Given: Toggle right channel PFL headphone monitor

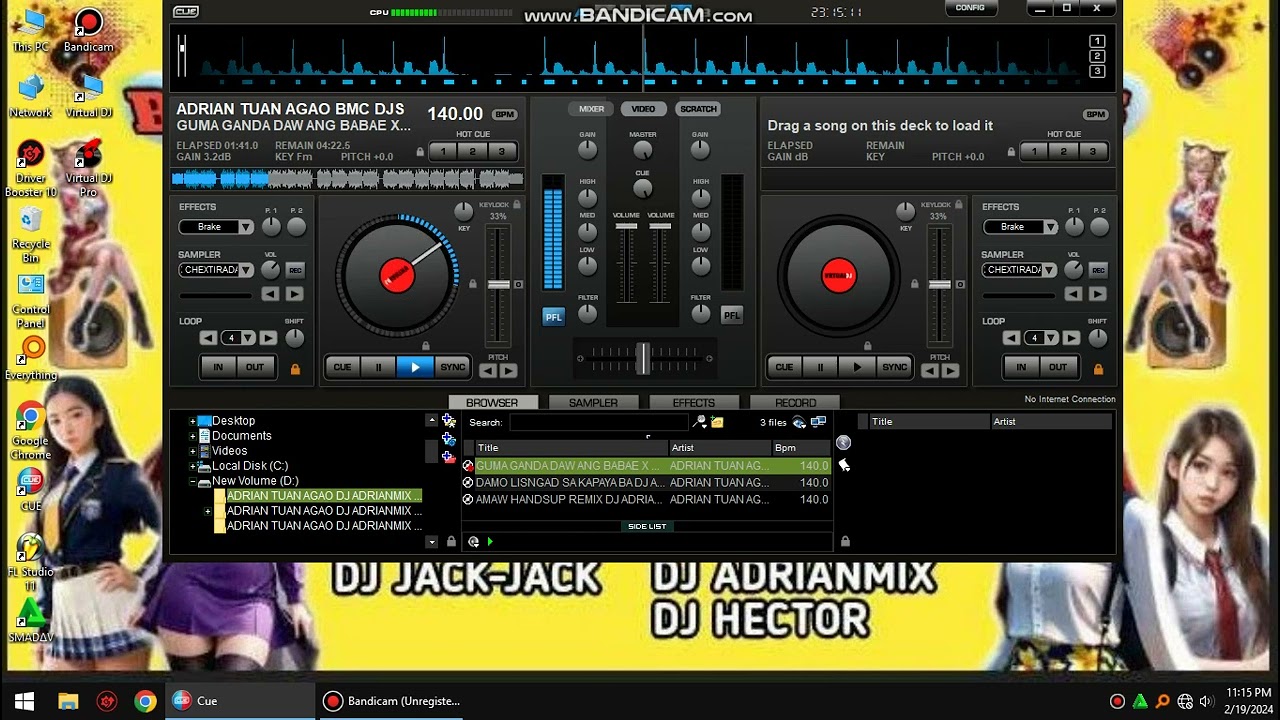Looking at the screenshot, I should [732, 315].
